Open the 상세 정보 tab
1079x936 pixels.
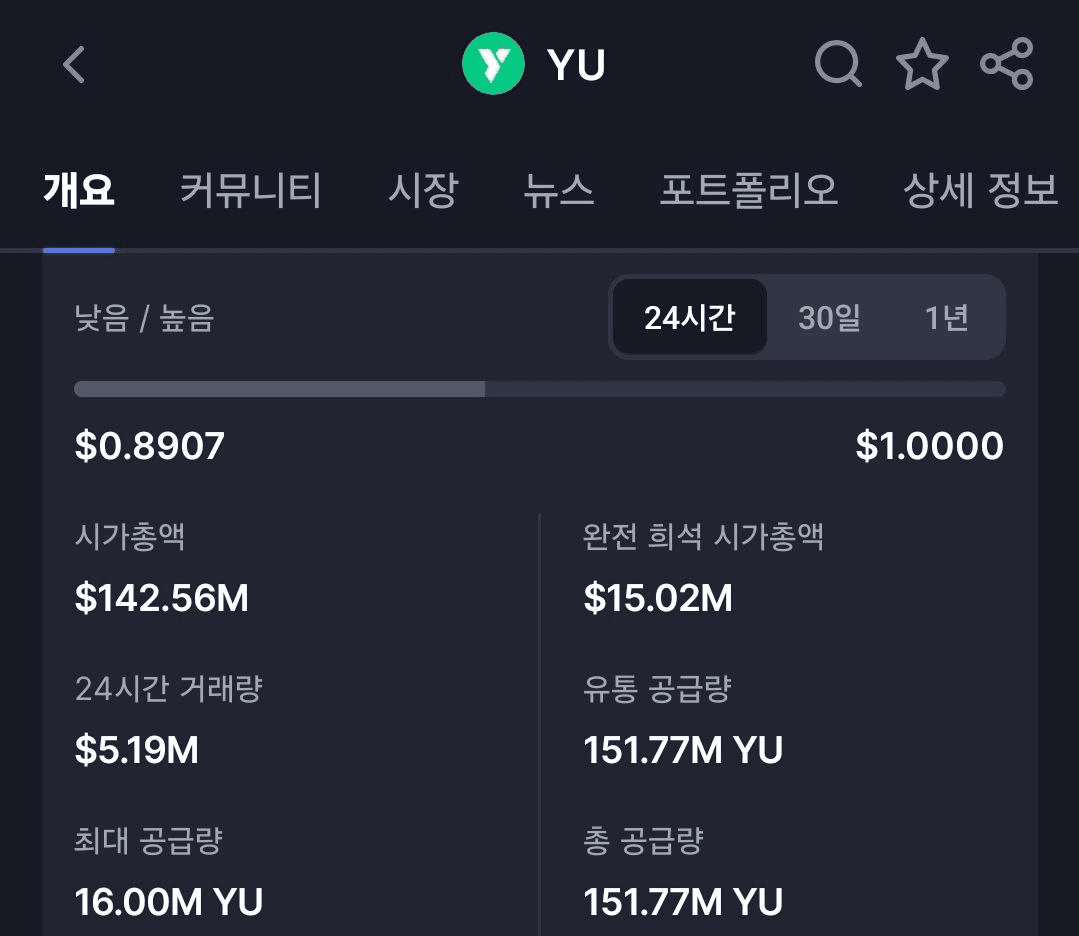[x=980, y=191]
